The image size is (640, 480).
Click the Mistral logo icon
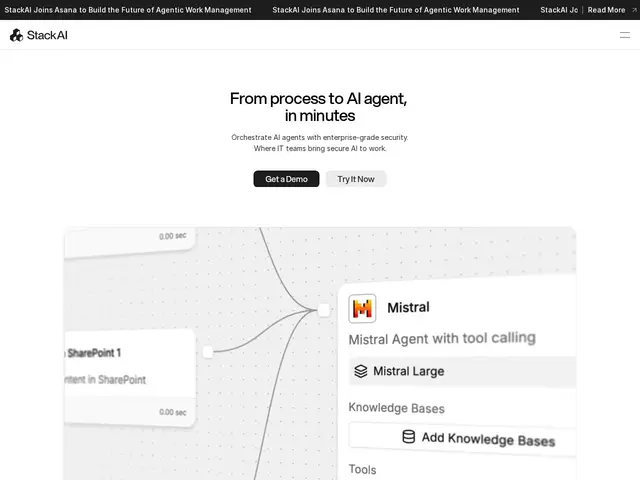point(362,309)
